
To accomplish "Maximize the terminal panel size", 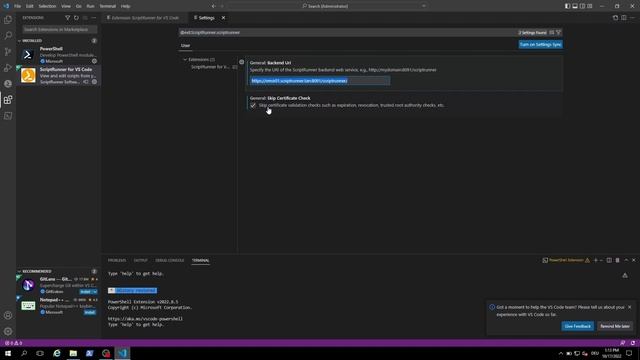I will tap(626, 260).
